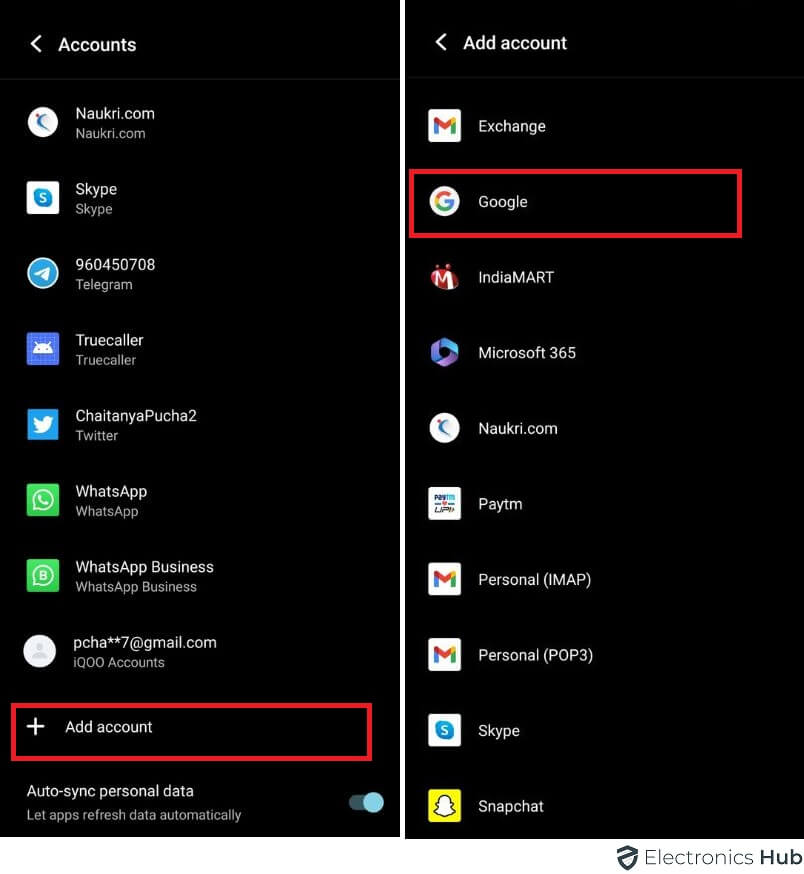Choose Personal (POP3) account type
The height and width of the screenshot is (874, 804).
604,654
